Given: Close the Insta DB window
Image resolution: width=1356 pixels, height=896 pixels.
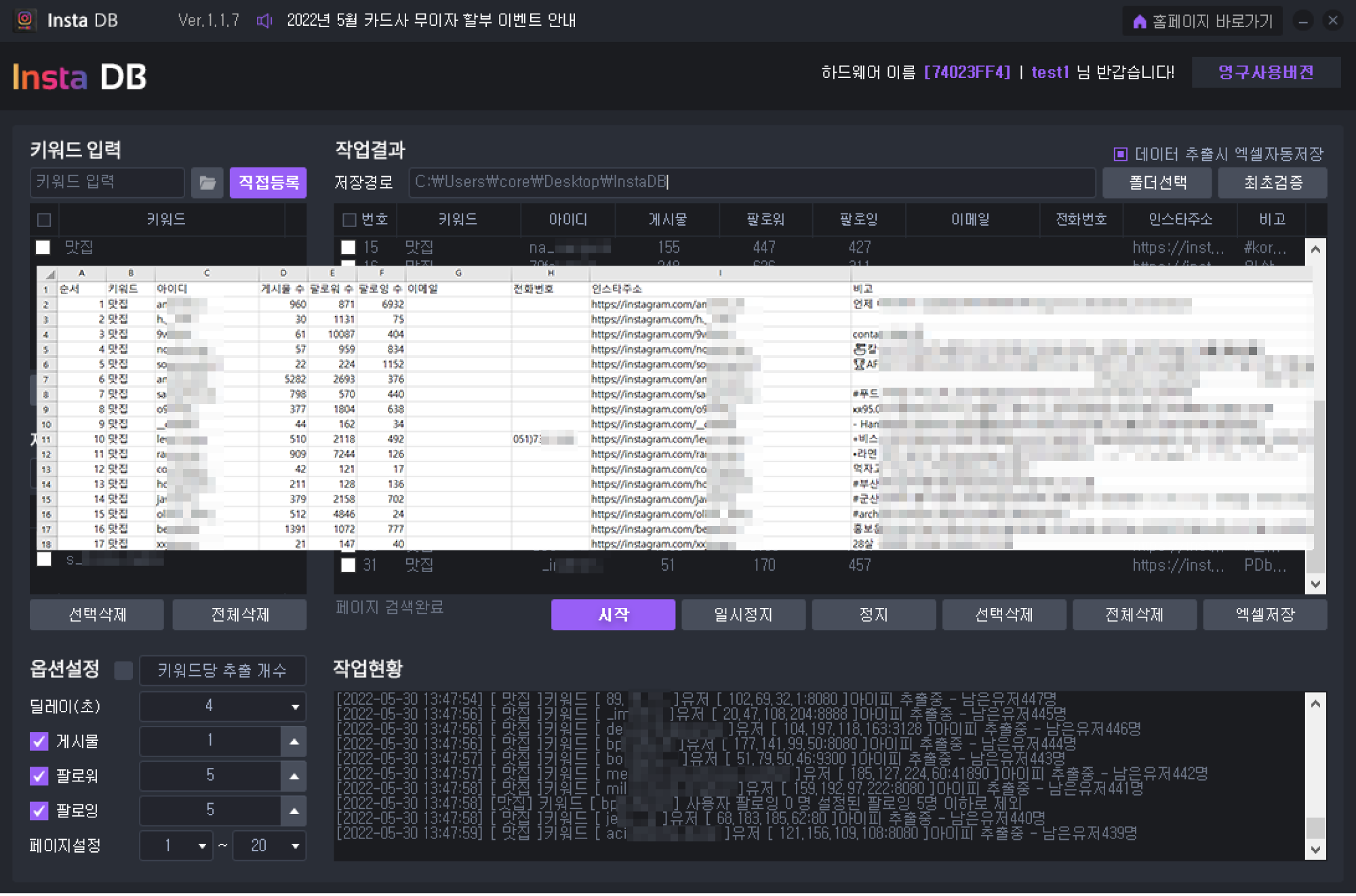Looking at the screenshot, I should tap(1332, 20).
